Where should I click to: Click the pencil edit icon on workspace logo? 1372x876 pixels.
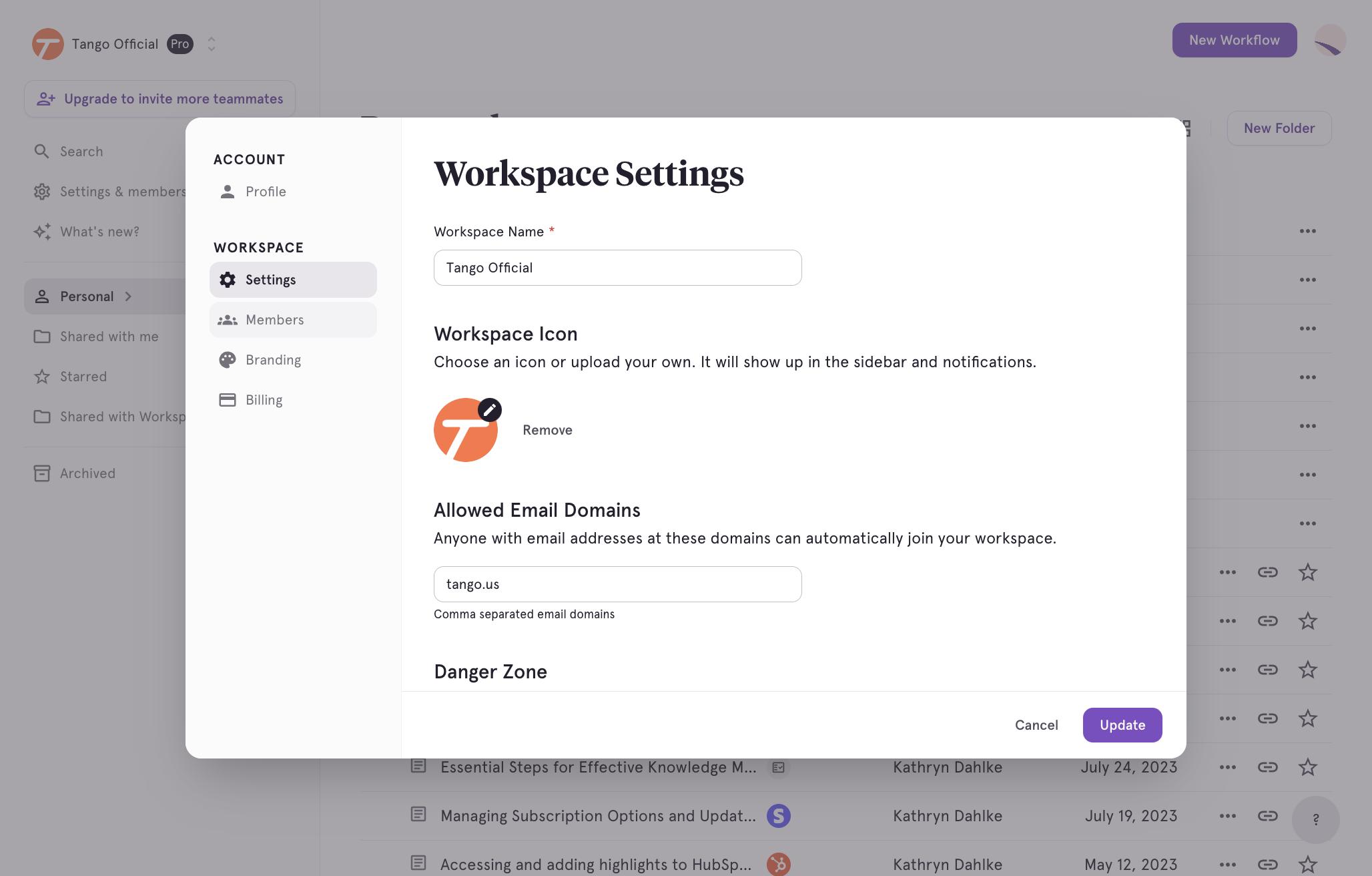point(490,410)
